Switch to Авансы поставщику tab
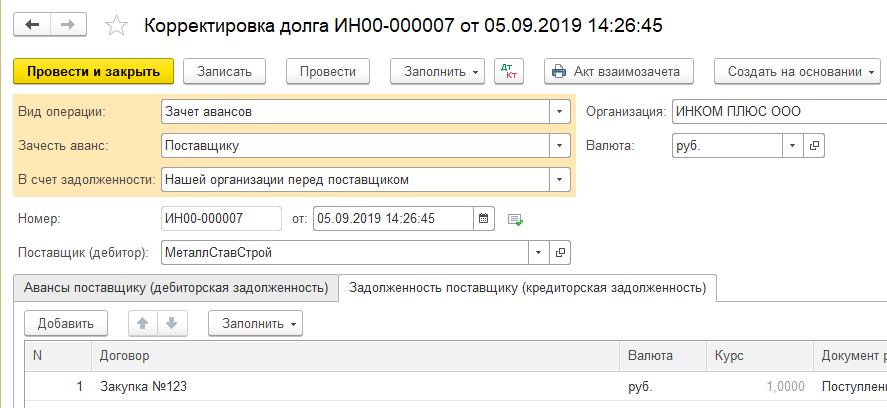 pyautogui.click(x=173, y=288)
